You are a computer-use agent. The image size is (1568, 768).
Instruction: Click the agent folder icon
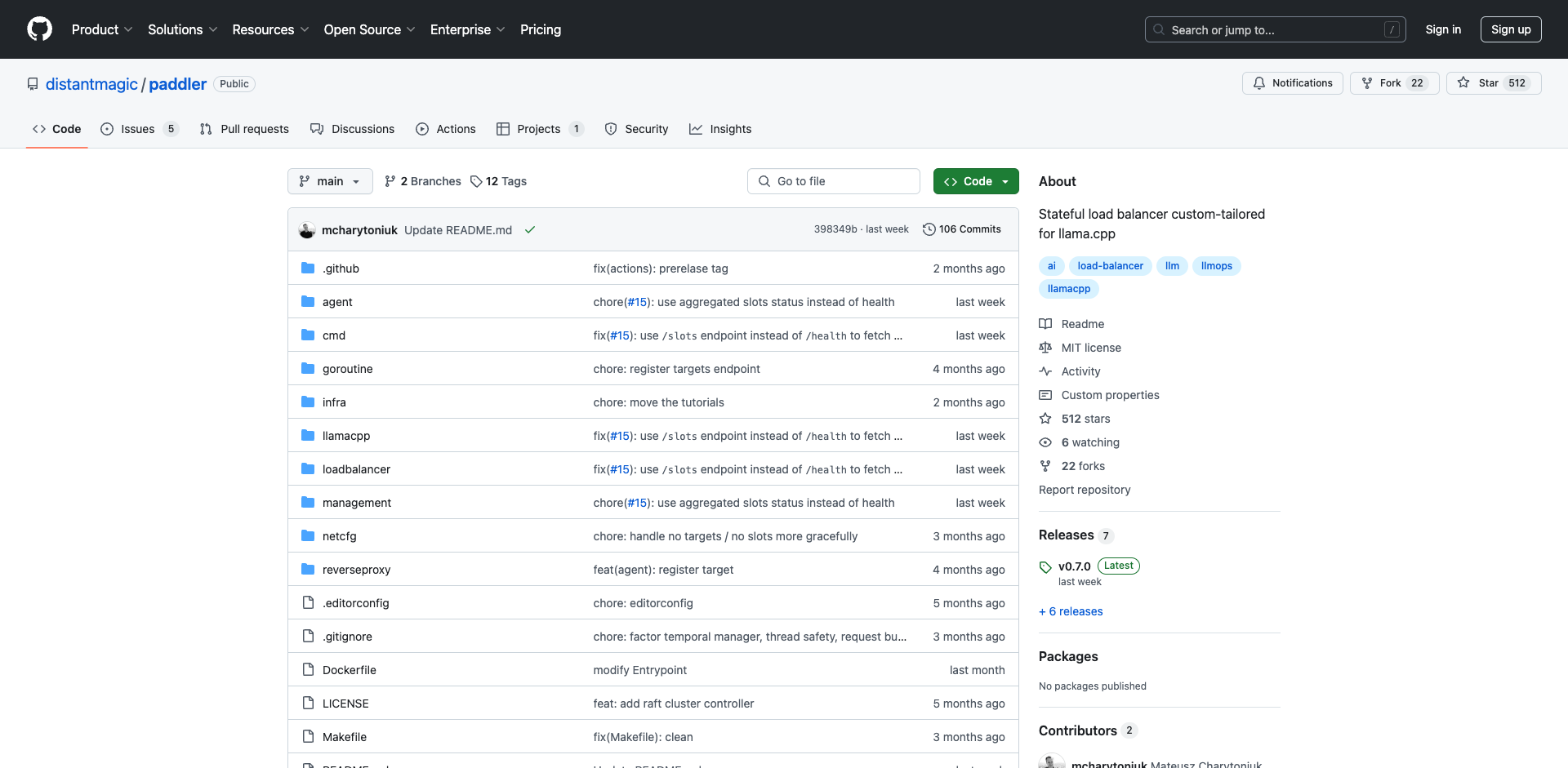(308, 302)
